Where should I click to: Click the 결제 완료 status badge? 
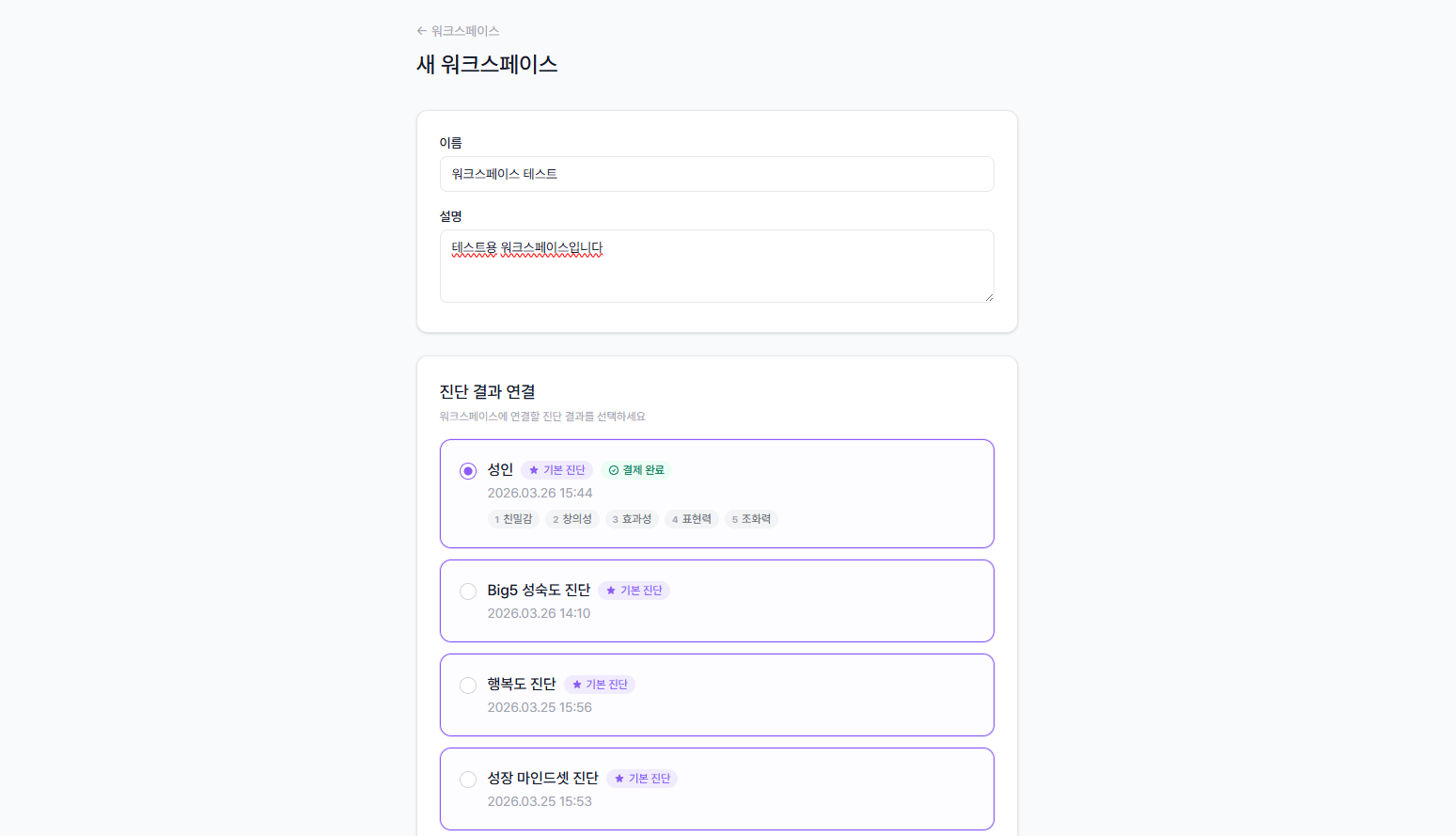coord(636,469)
